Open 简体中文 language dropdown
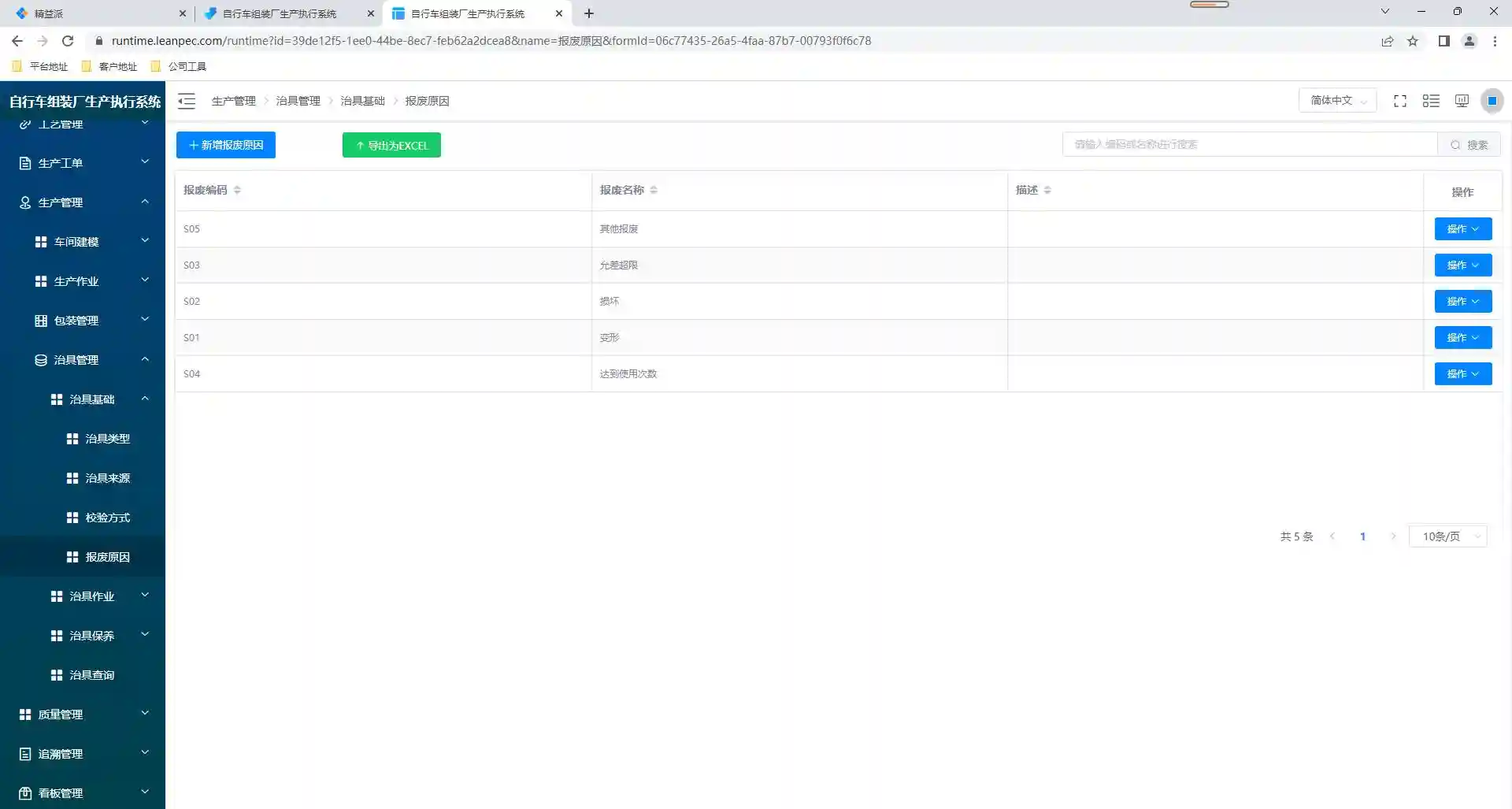The image size is (1512, 809). (x=1337, y=101)
